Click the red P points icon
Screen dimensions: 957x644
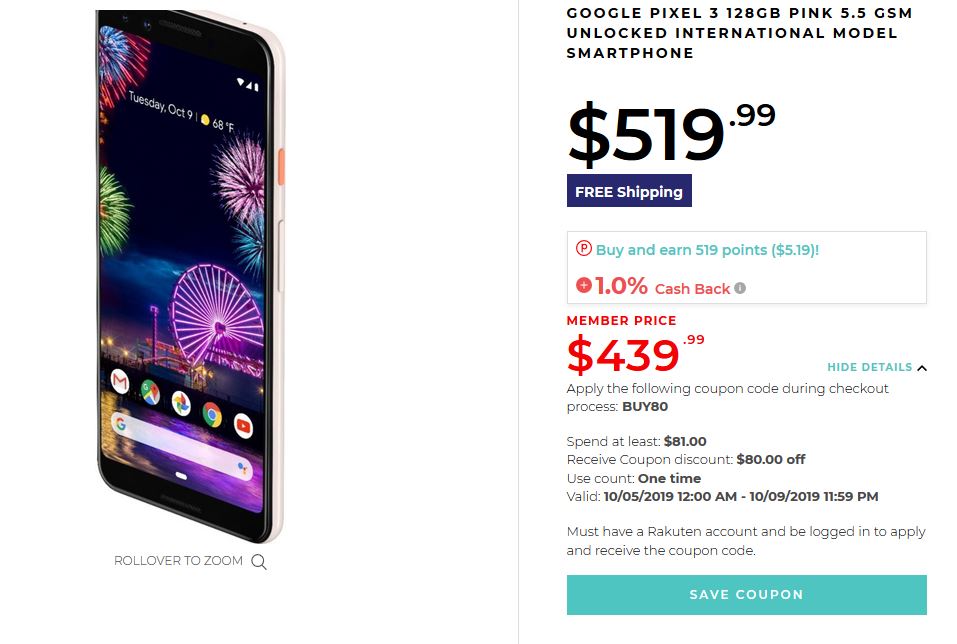tap(583, 248)
